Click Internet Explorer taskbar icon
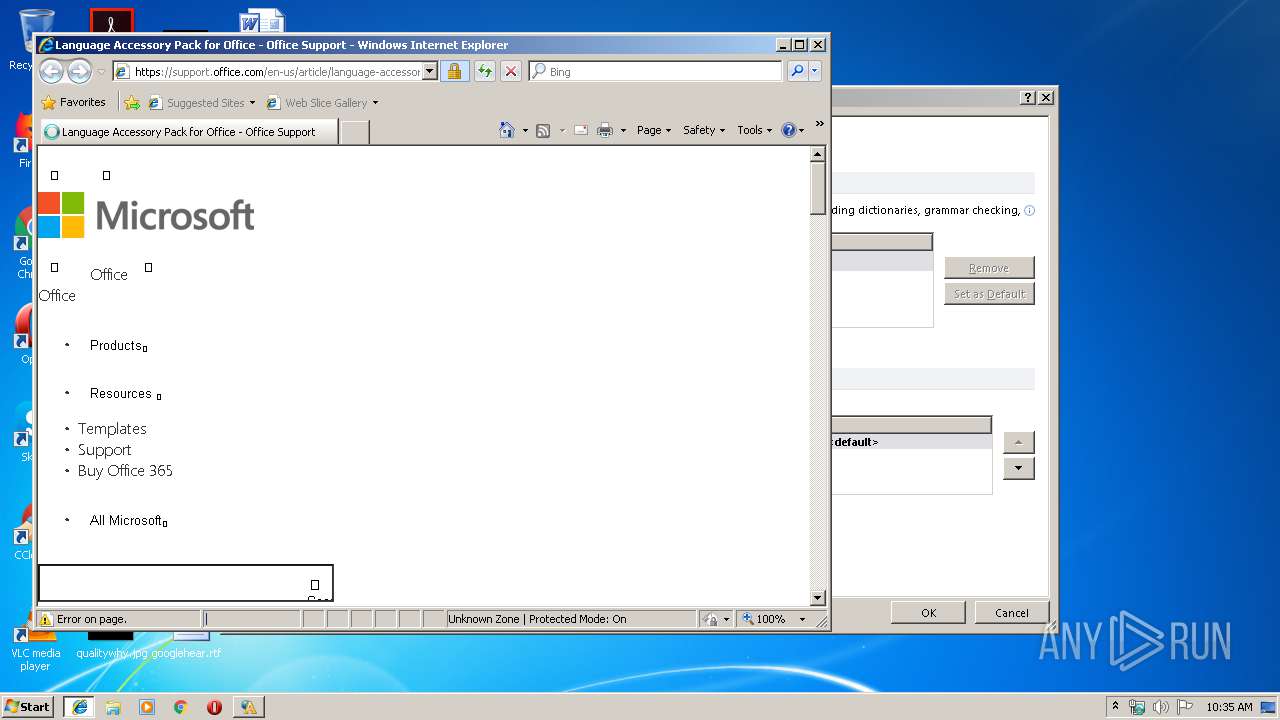 coord(79,706)
